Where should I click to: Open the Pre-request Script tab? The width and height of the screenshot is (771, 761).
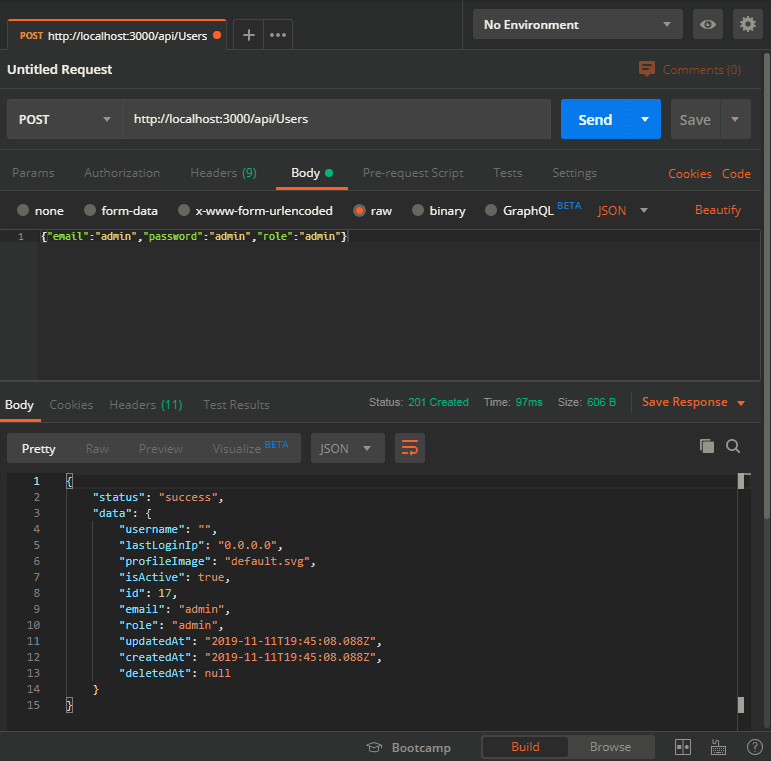(x=413, y=173)
